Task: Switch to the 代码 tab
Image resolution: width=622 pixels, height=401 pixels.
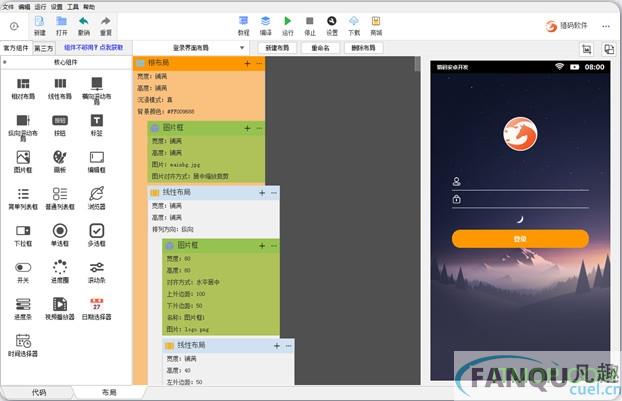Action: (x=38, y=392)
